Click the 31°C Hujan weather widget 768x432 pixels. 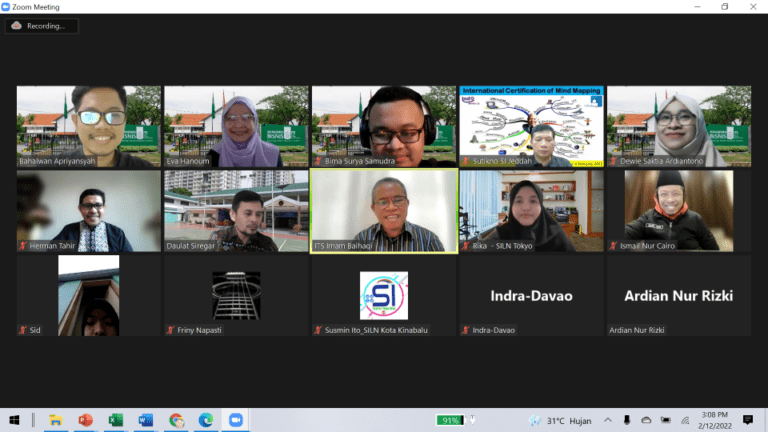point(562,420)
